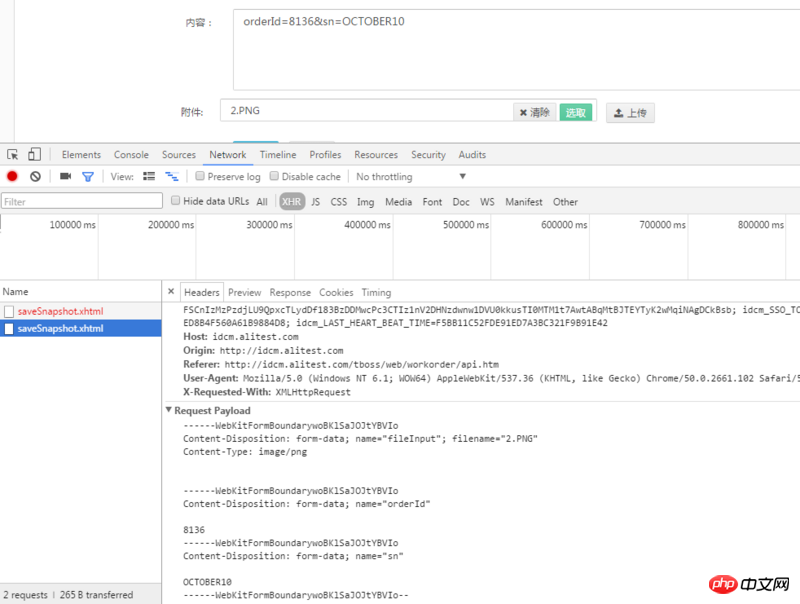The height and width of the screenshot is (604, 800).
Task: Select the Network tab
Action: coord(228,155)
